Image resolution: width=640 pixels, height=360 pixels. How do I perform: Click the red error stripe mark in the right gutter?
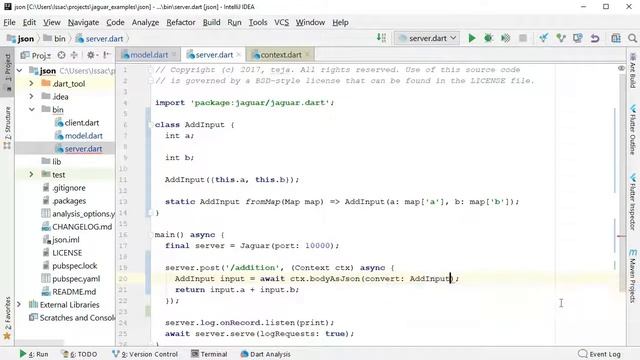(621, 236)
